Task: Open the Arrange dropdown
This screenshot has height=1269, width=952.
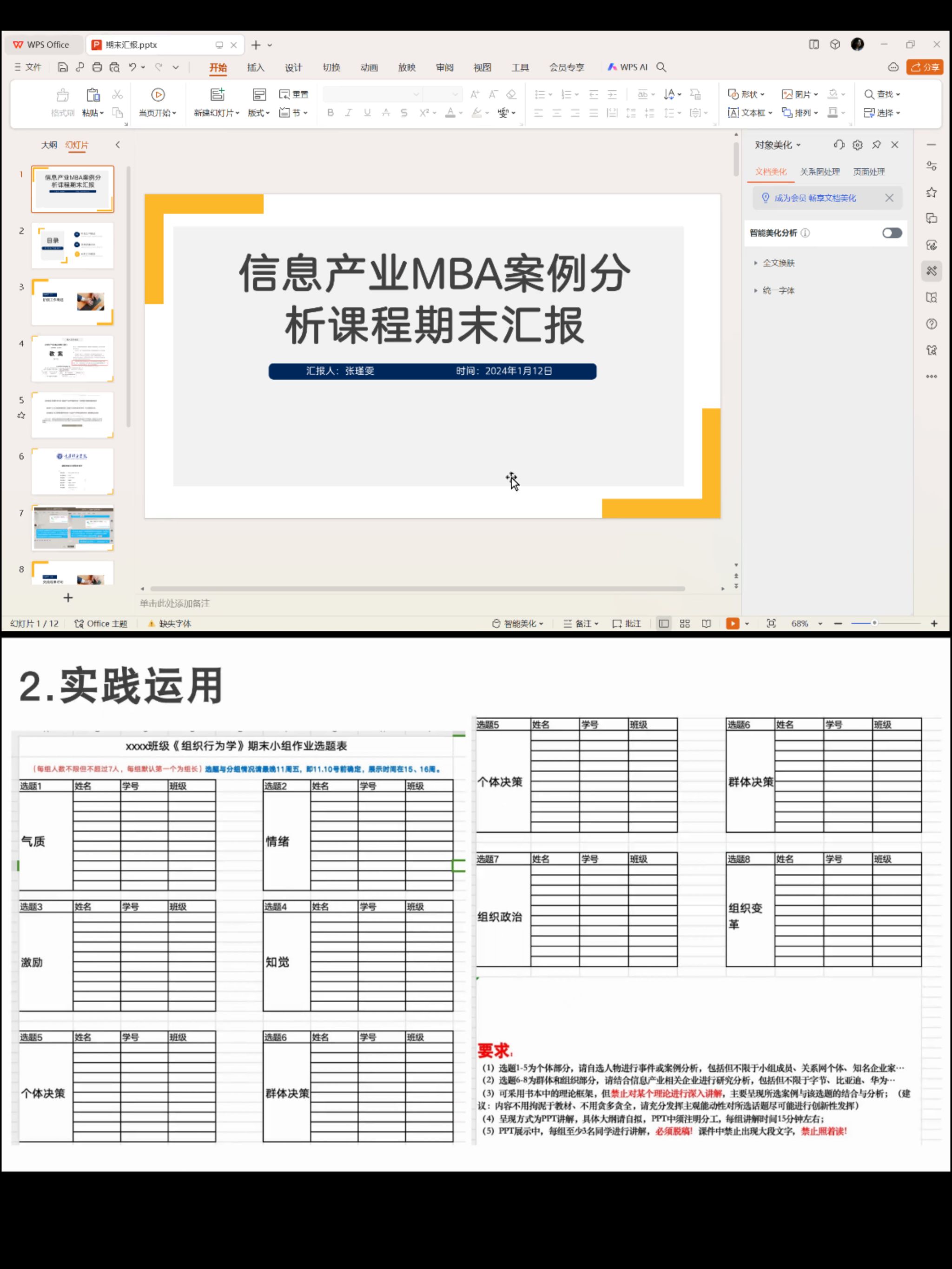Action: (800, 113)
